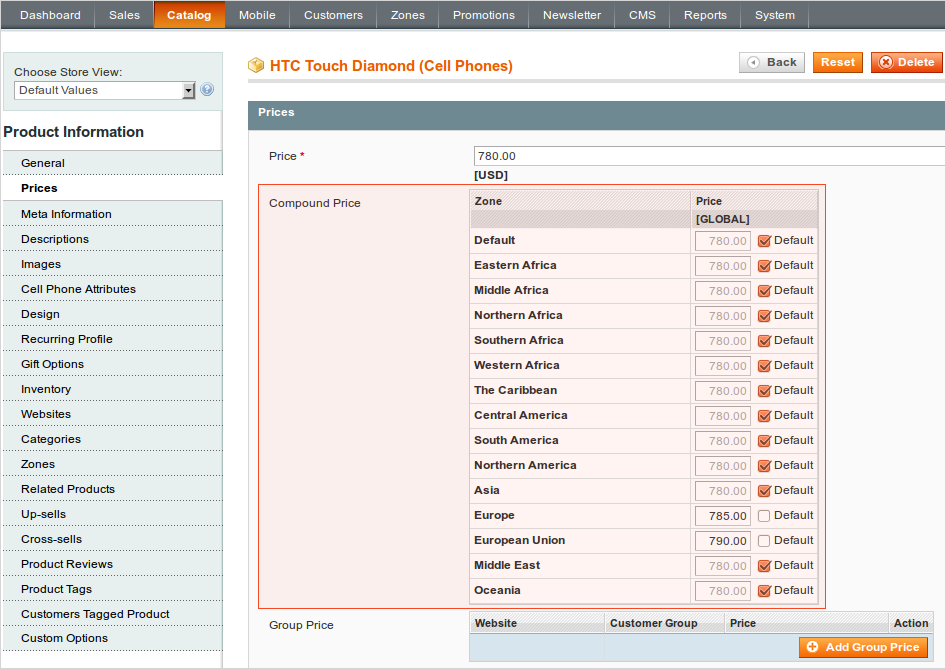Open the Product Reviews tab

[x=113, y=564]
